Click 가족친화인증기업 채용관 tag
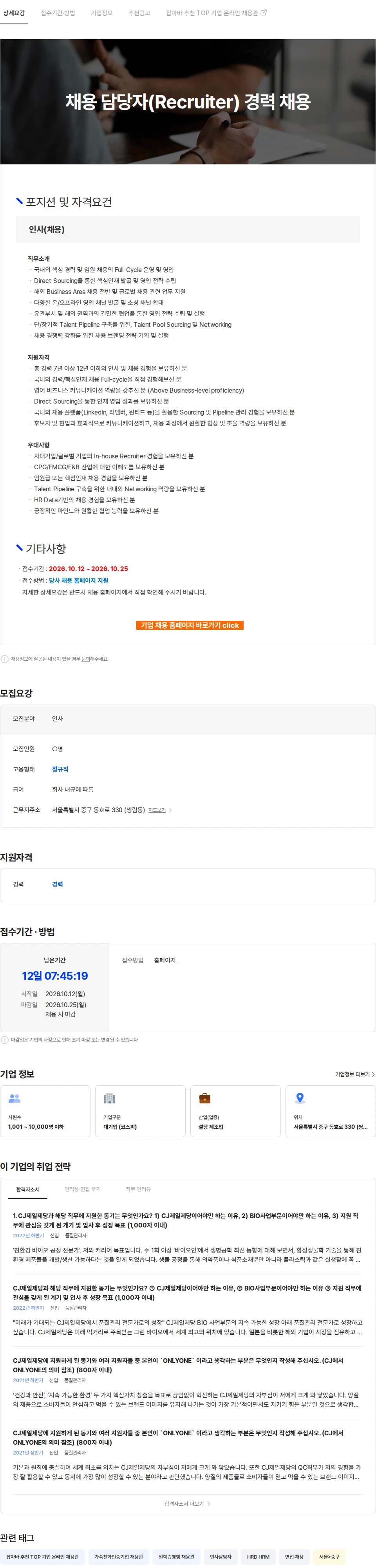Viewport: 376px width, 1568px height. click(x=118, y=1556)
